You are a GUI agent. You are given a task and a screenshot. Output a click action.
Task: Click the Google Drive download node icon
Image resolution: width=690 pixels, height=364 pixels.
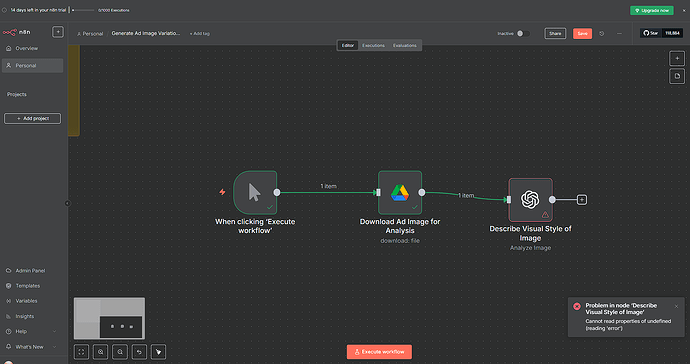point(400,192)
